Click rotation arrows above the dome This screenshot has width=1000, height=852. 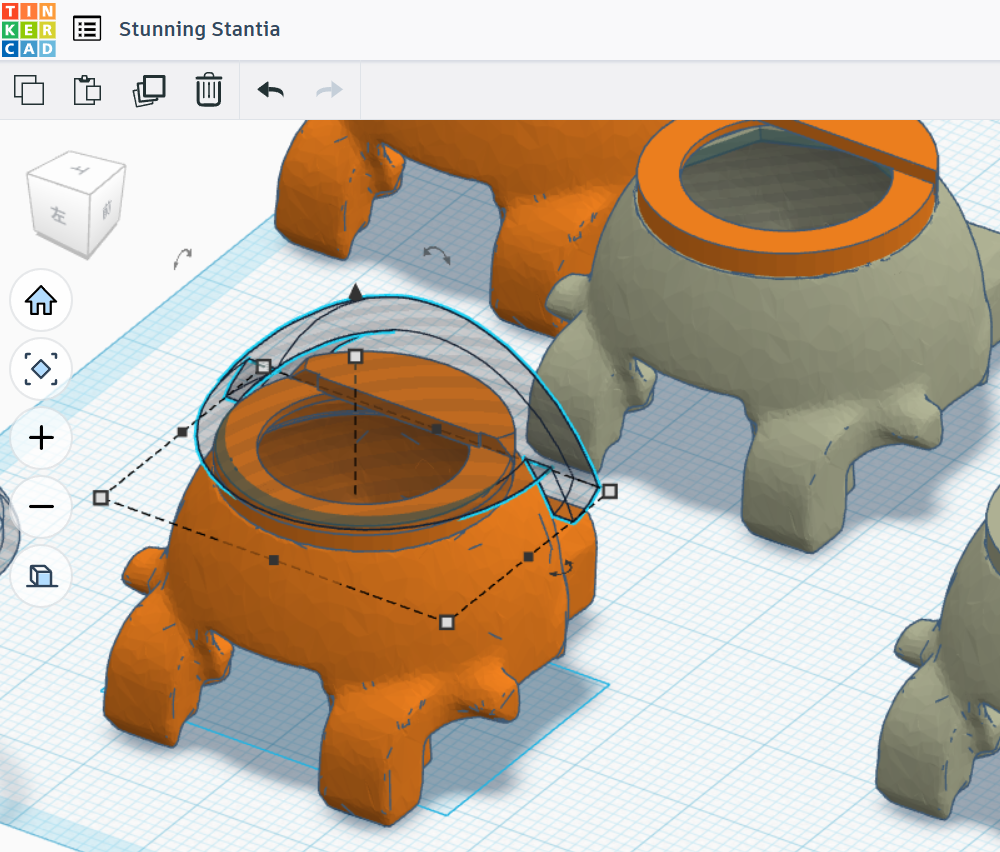(437, 254)
